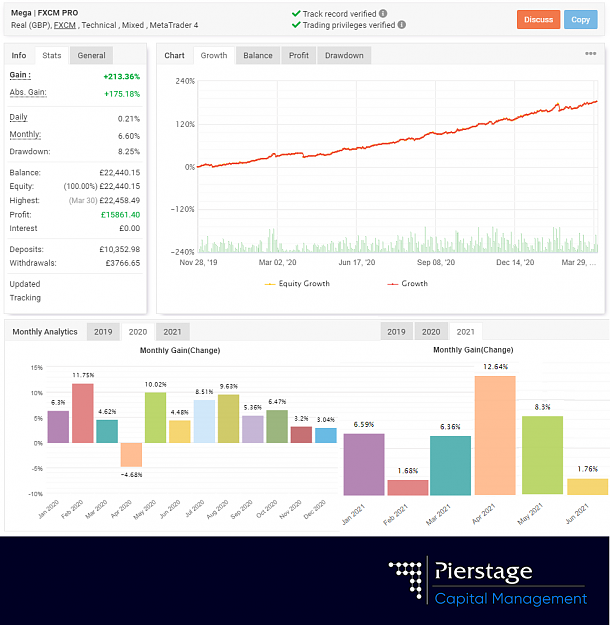Select 2020 in left Monthly Analytics
This screenshot has height=625, width=610.
click(x=138, y=332)
